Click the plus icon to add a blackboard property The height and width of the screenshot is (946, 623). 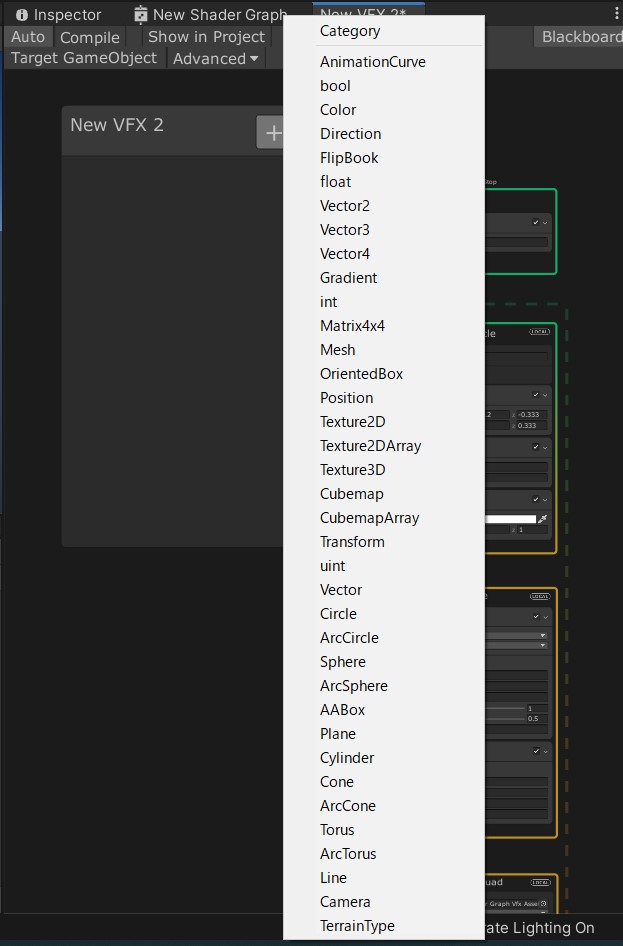coord(270,132)
